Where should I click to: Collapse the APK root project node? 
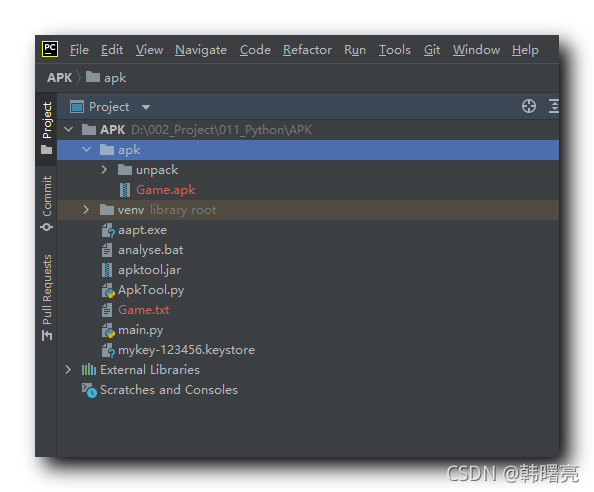[69, 130]
